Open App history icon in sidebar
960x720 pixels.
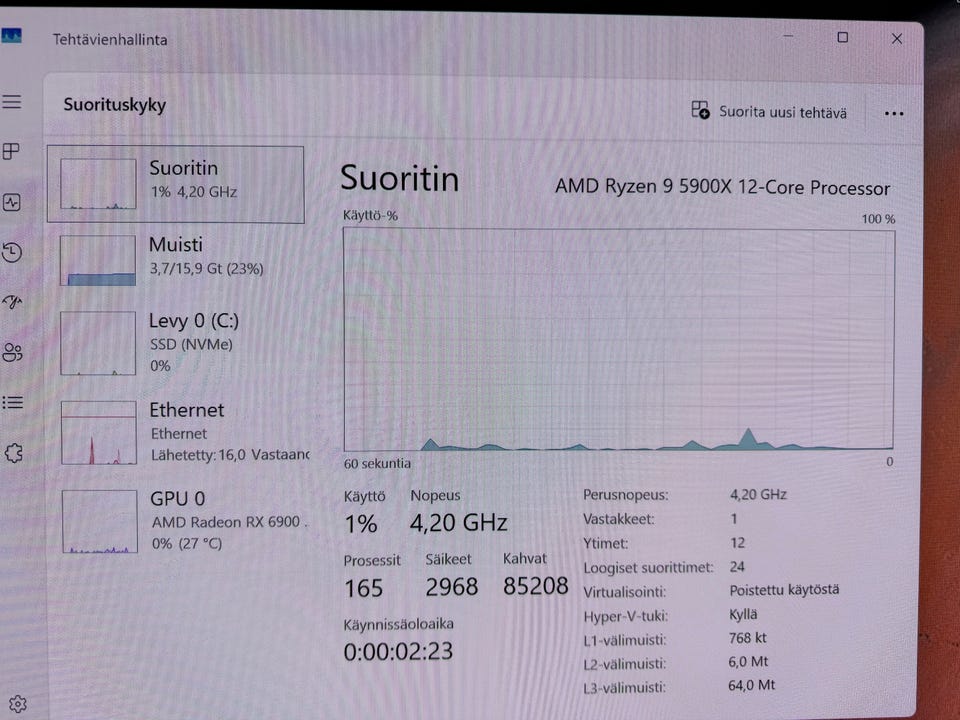[x=12, y=252]
